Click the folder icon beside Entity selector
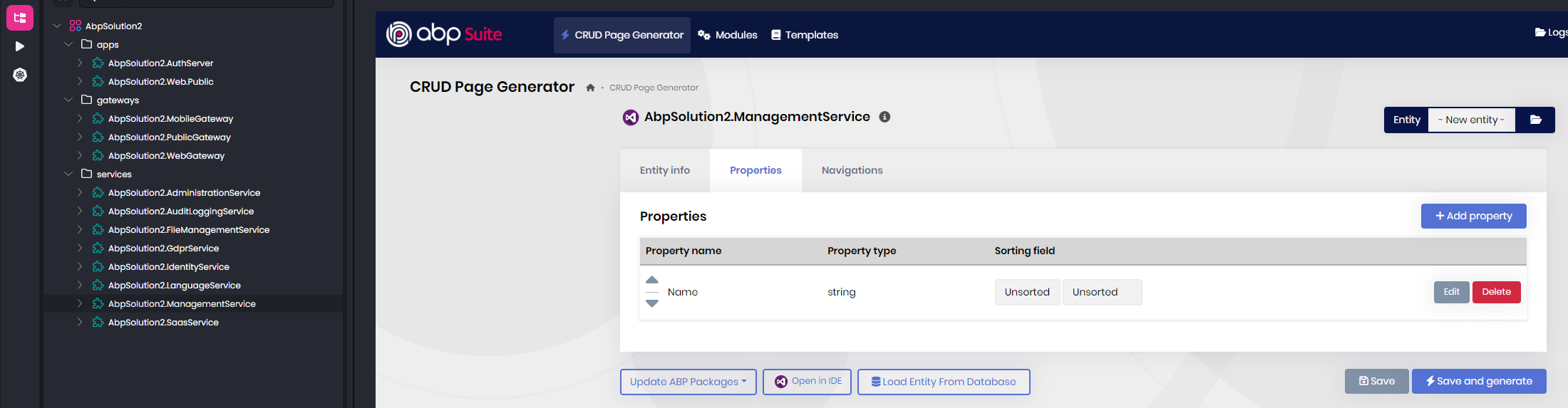This screenshot has width=1568, height=408. [x=1535, y=120]
